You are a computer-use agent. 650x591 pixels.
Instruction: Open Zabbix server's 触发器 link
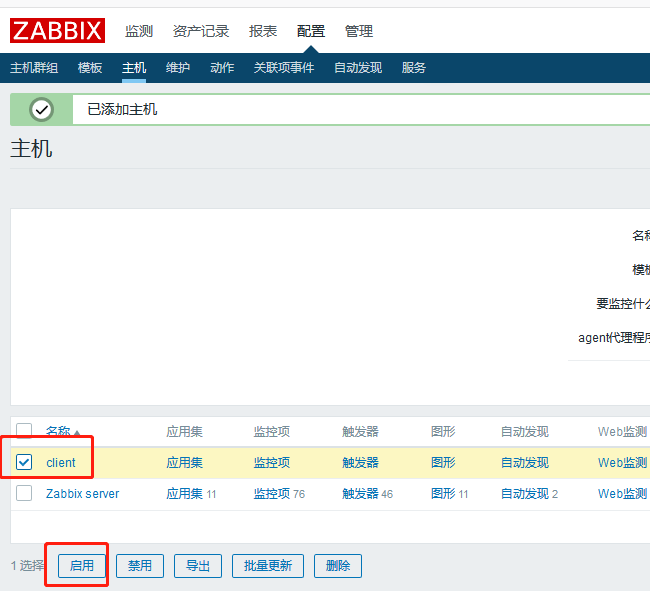360,494
